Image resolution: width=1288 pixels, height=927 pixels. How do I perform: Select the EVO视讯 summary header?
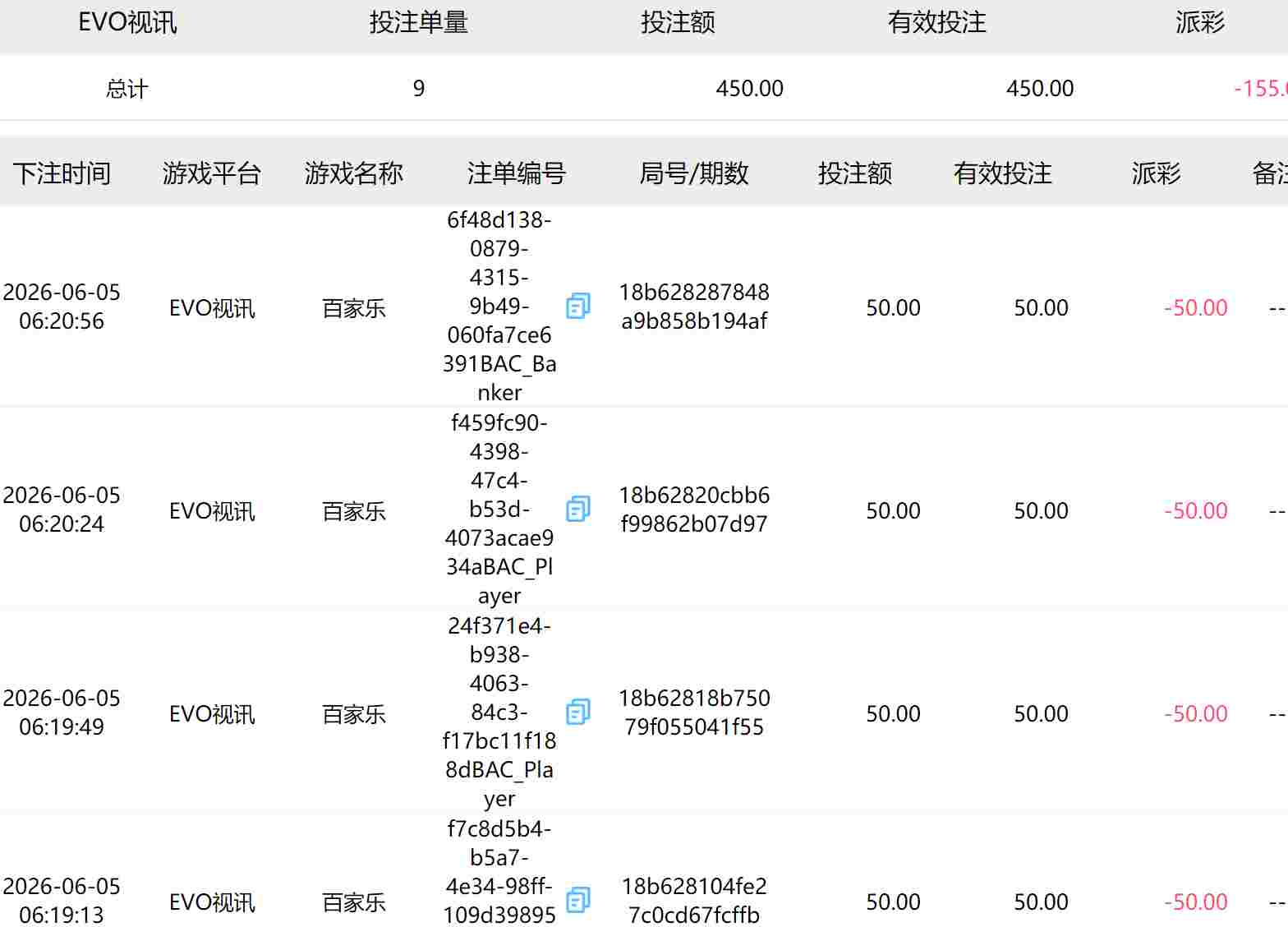(x=127, y=22)
